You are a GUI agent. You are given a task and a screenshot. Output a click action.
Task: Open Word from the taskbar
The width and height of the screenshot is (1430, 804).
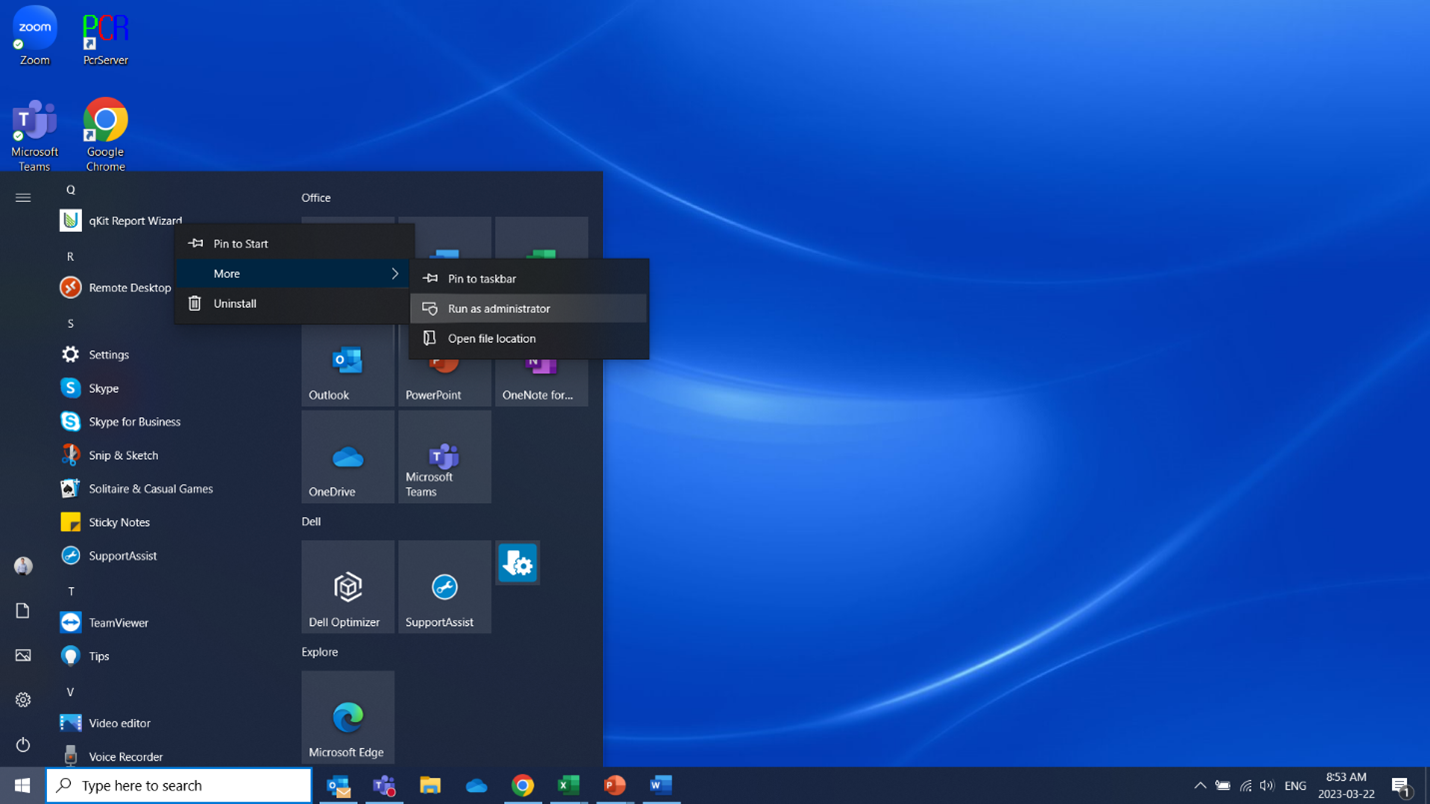click(660, 786)
